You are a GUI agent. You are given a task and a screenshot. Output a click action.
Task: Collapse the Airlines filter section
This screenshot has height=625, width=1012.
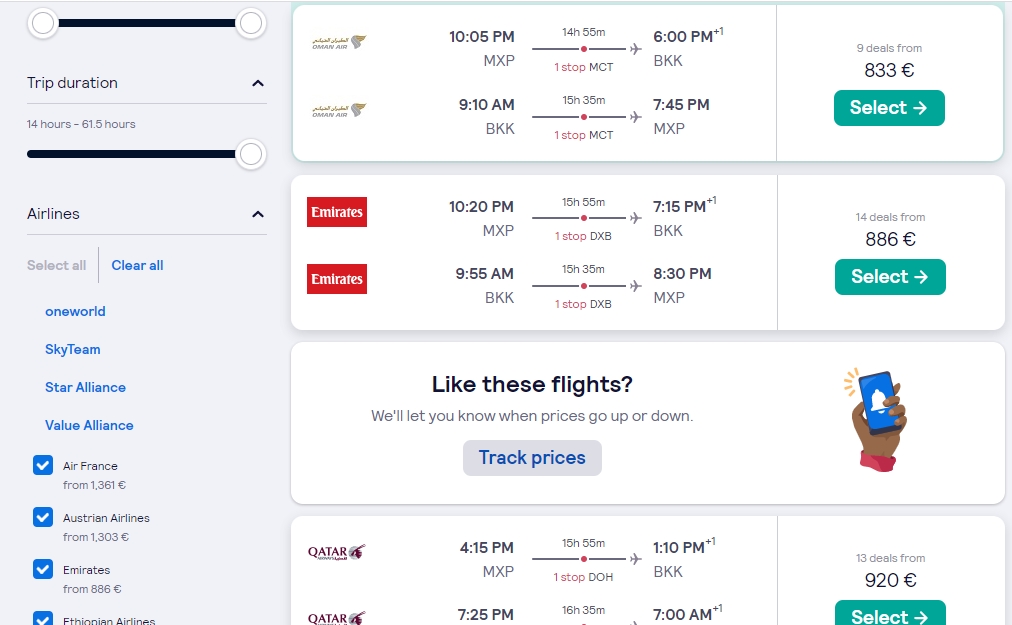(258, 214)
